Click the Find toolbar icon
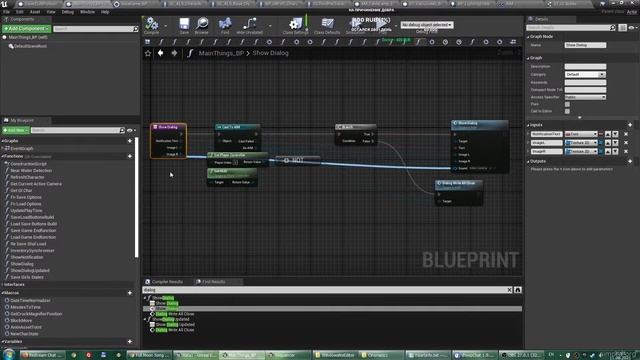The height and width of the screenshot is (360, 640). [x=224, y=24]
